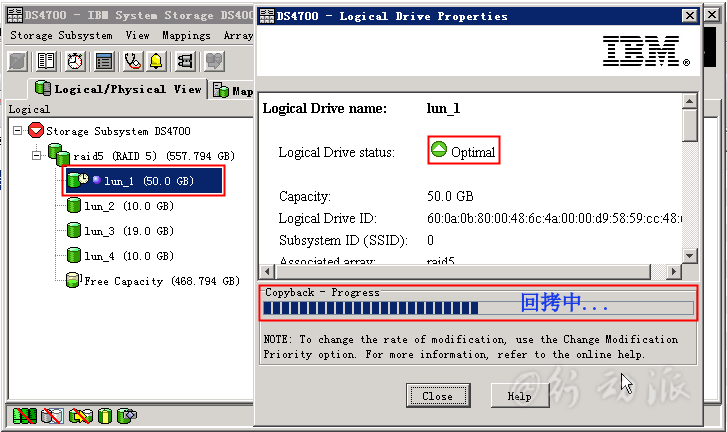Click the horizontal scrollbar right arrow

(x=674, y=271)
